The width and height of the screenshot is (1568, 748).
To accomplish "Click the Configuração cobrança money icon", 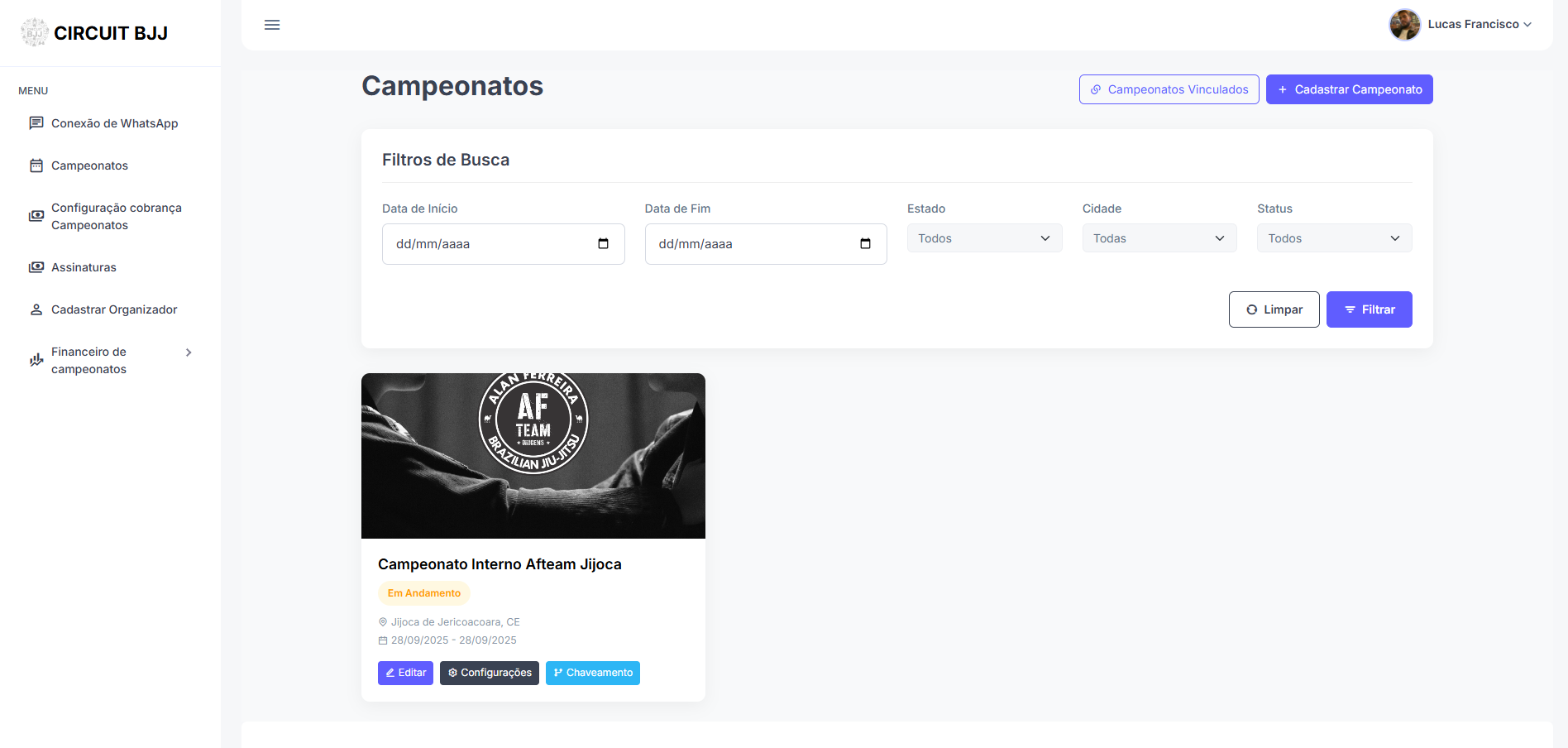I will coord(36,216).
